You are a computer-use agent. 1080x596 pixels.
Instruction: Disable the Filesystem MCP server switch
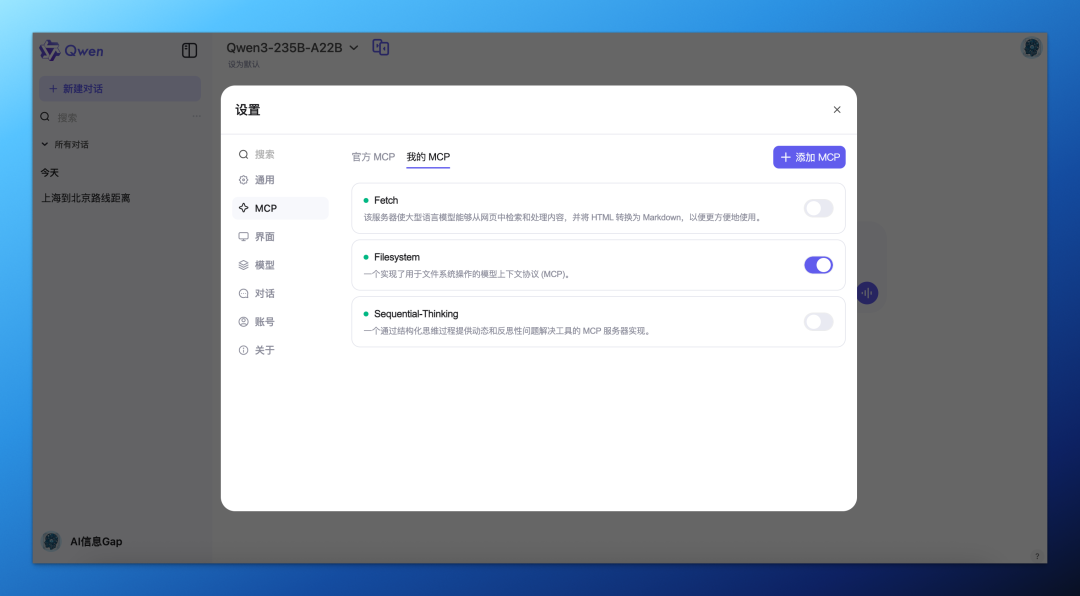point(818,265)
